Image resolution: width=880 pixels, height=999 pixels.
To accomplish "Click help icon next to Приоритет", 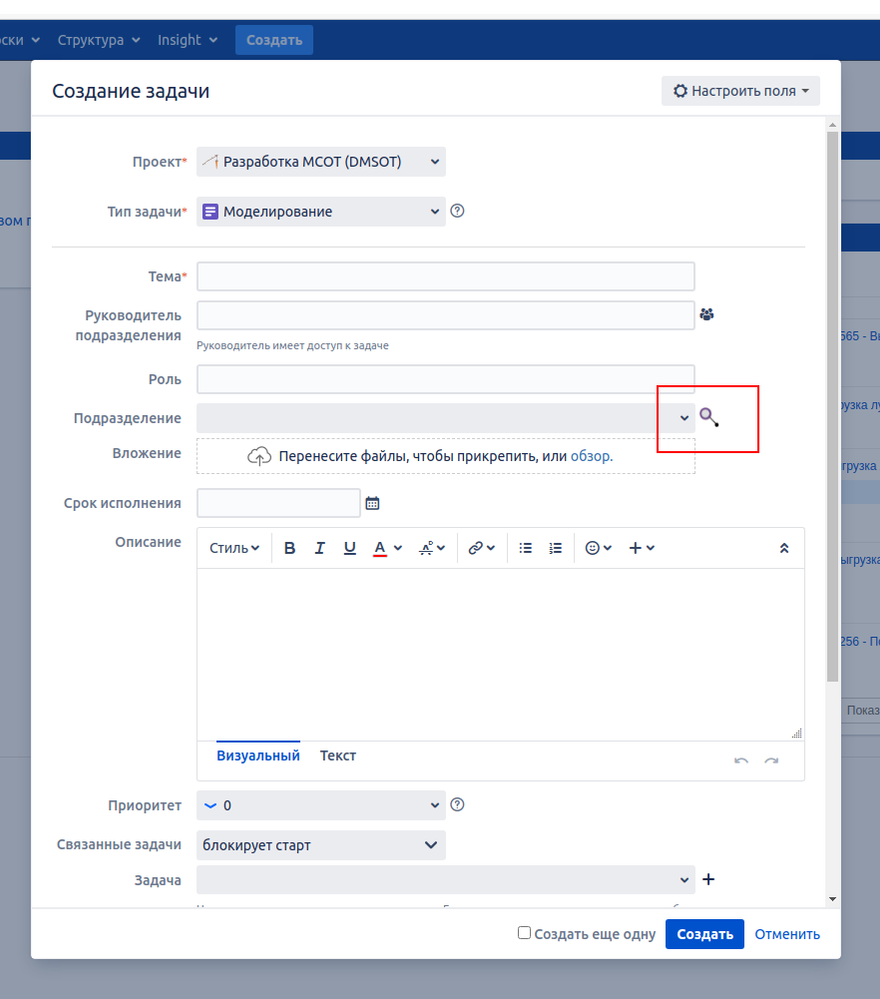I will coord(457,805).
